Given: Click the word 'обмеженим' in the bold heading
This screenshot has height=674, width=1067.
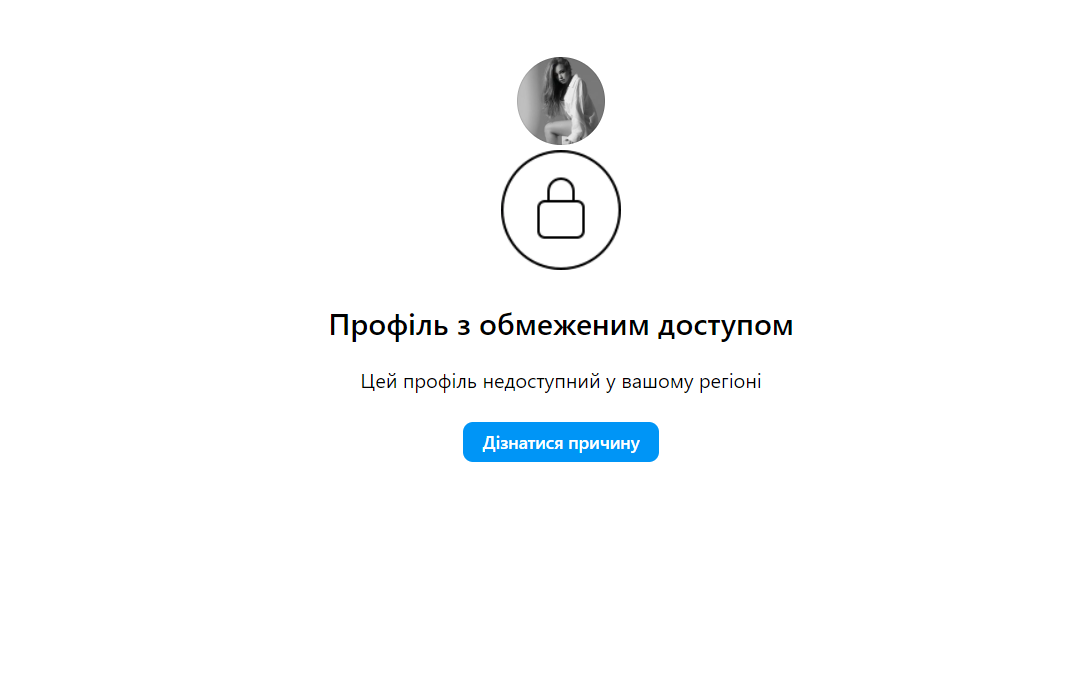Looking at the screenshot, I should (564, 325).
